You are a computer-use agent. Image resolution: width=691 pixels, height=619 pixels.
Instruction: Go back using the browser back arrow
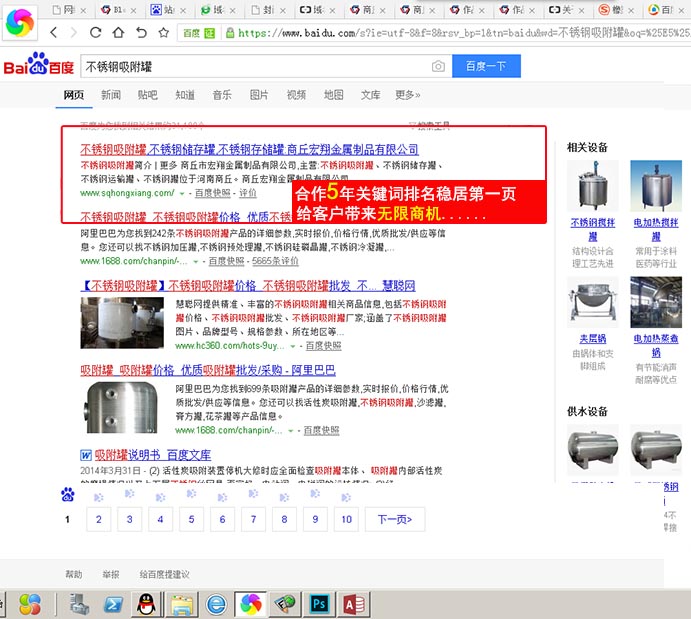[x=54, y=32]
